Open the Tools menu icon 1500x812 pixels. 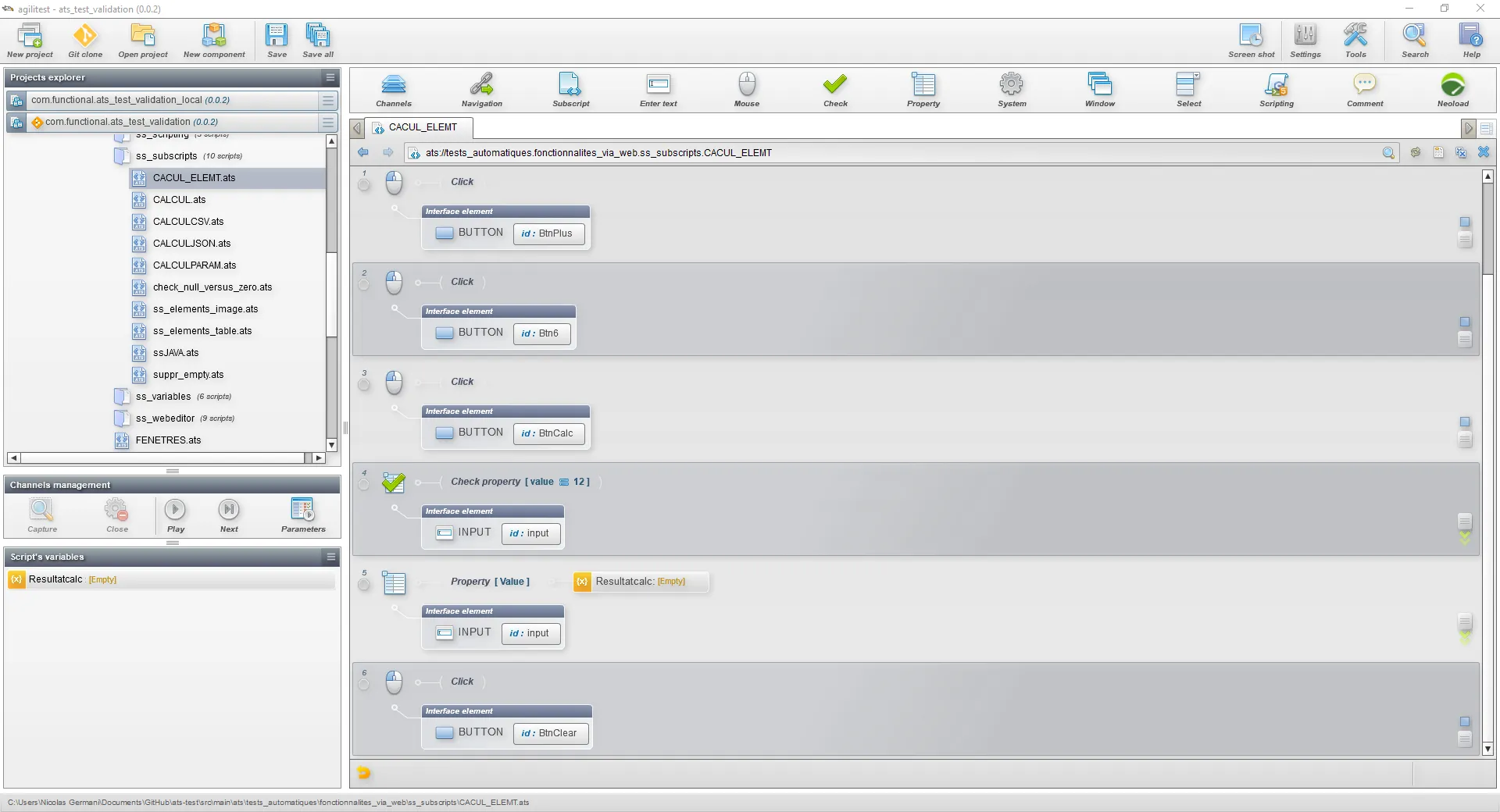point(1355,41)
